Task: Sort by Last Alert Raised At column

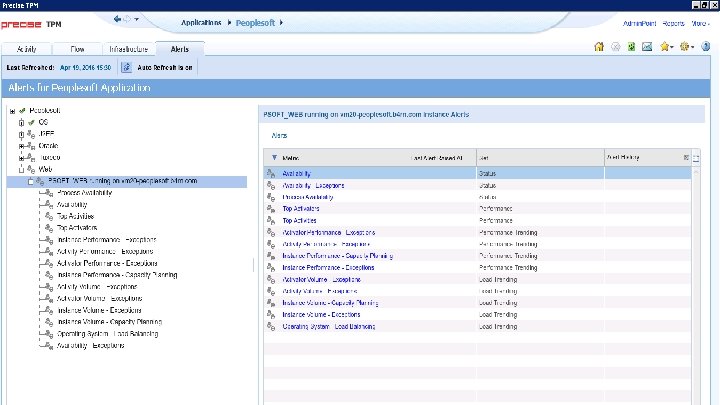Action: (437, 158)
